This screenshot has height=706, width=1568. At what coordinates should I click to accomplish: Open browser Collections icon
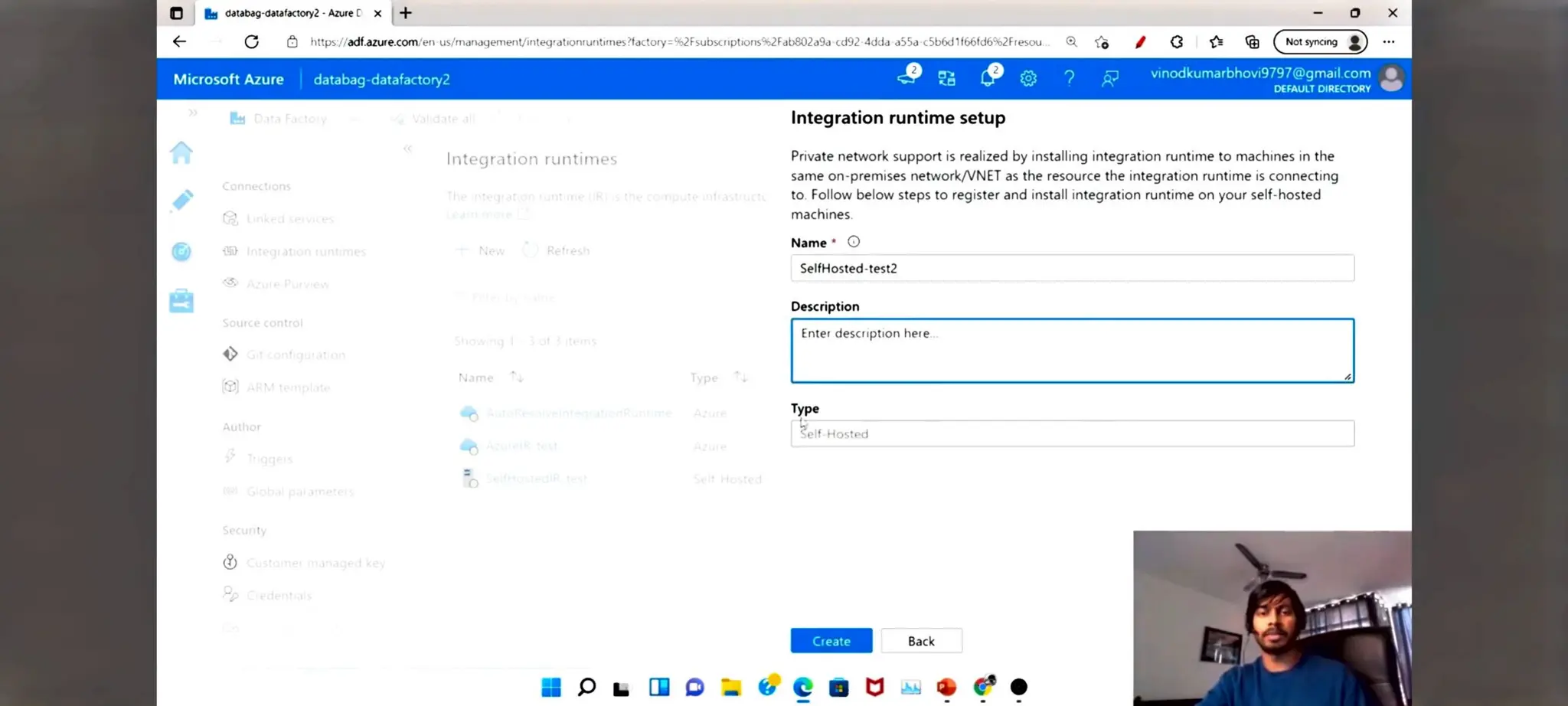pyautogui.click(x=1253, y=42)
